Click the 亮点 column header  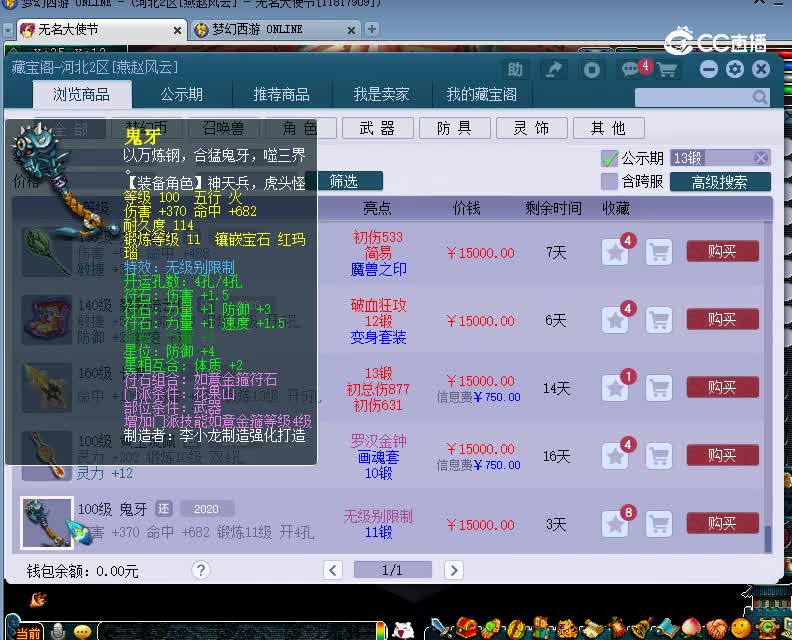pyautogui.click(x=377, y=208)
